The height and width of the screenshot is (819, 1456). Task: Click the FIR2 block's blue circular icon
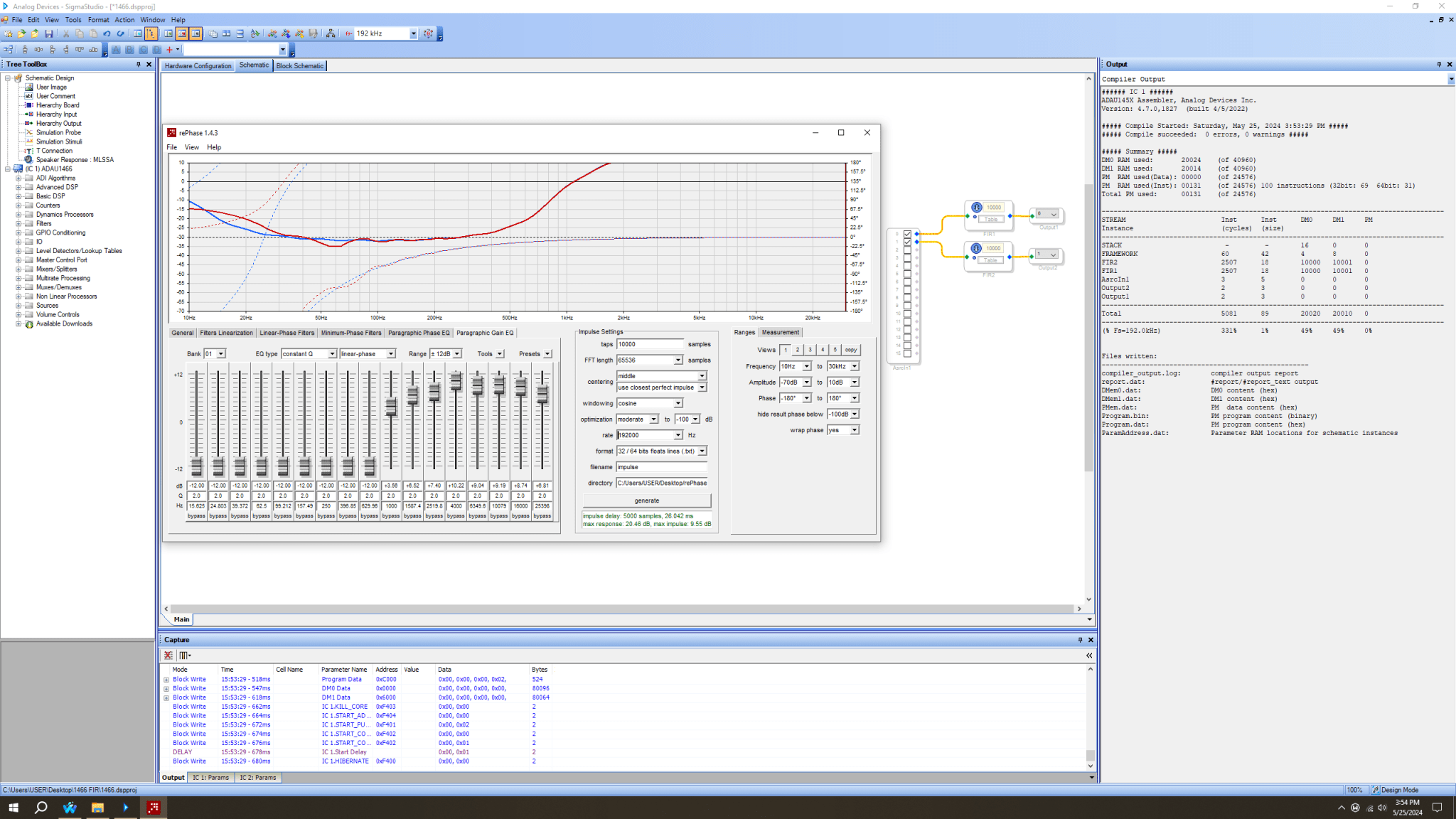[x=977, y=248]
